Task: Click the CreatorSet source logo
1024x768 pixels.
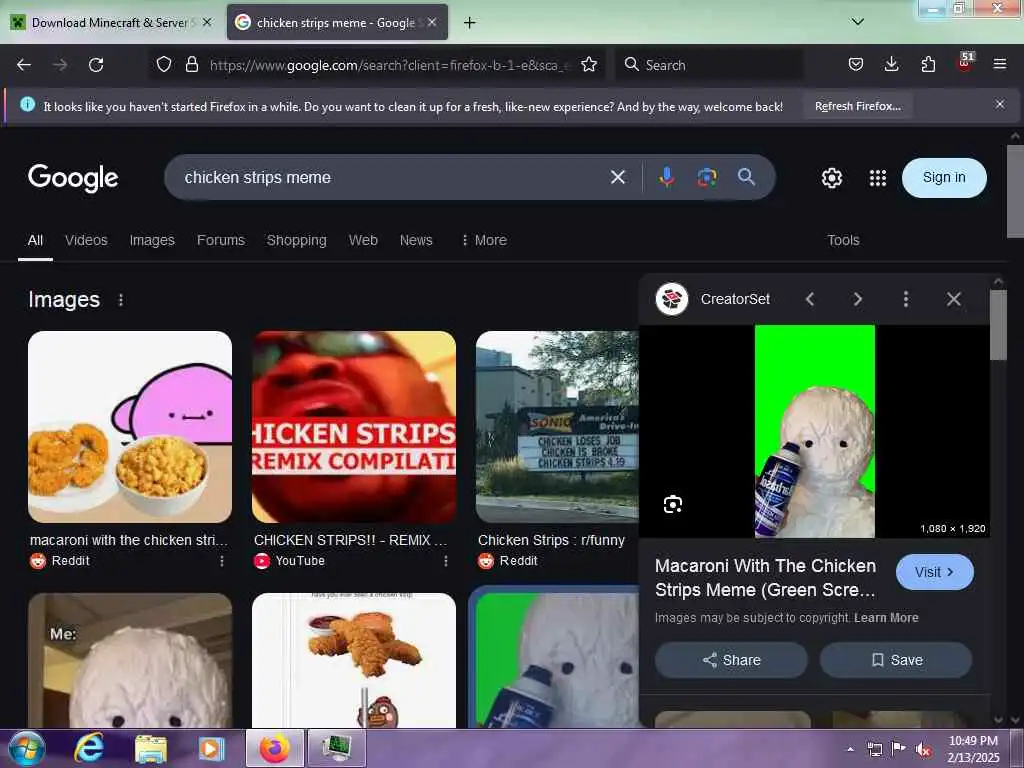Action: 672,299
